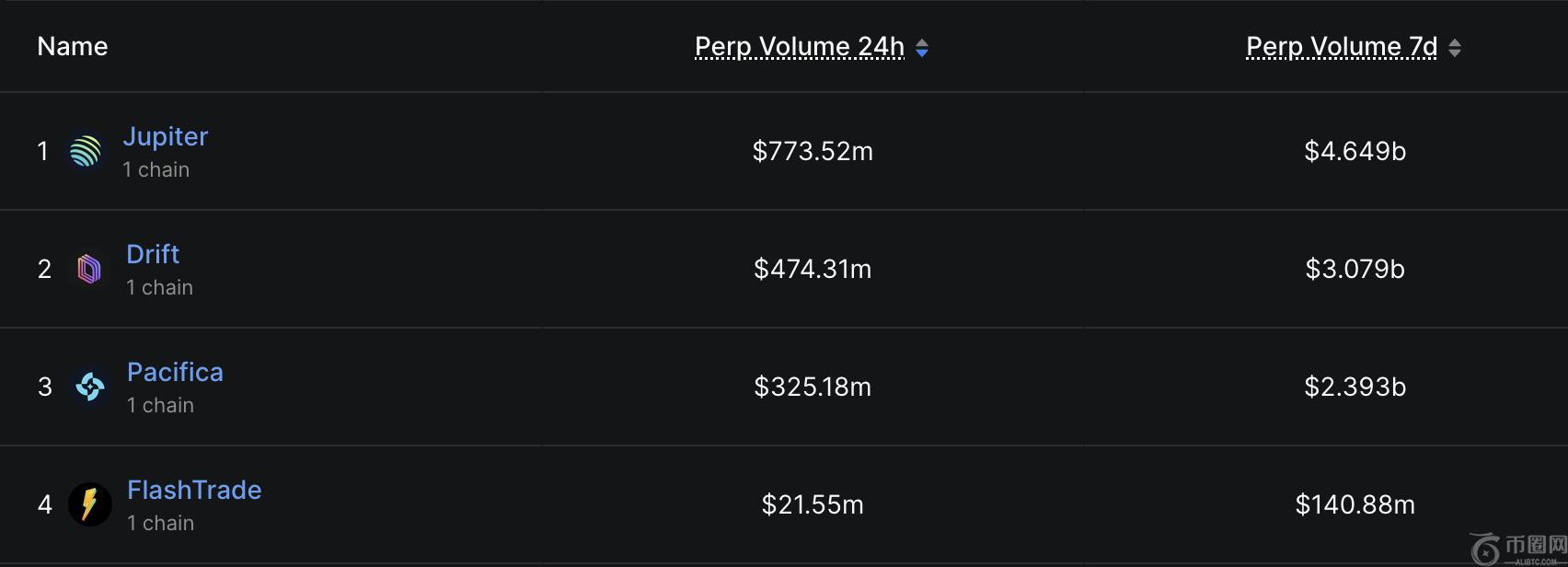Click the Jupiter protocol logo icon

pos(86,151)
